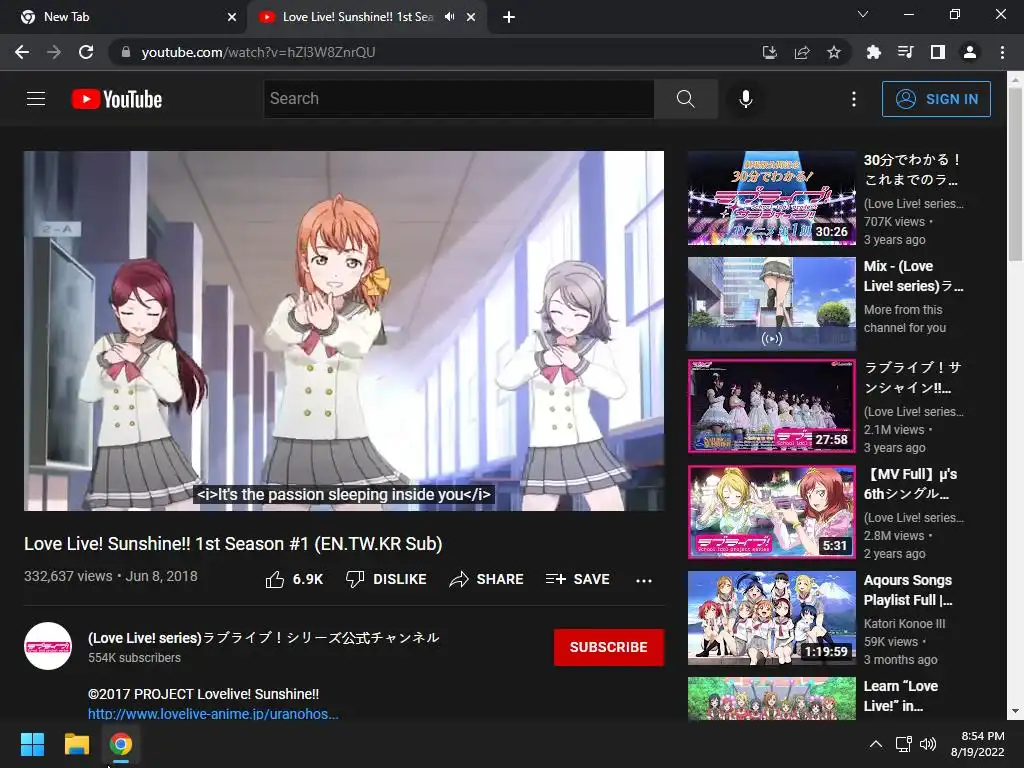The width and height of the screenshot is (1024, 768).
Task: Open the 30分でわかる！ video title
Action: click(x=912, y=169)
